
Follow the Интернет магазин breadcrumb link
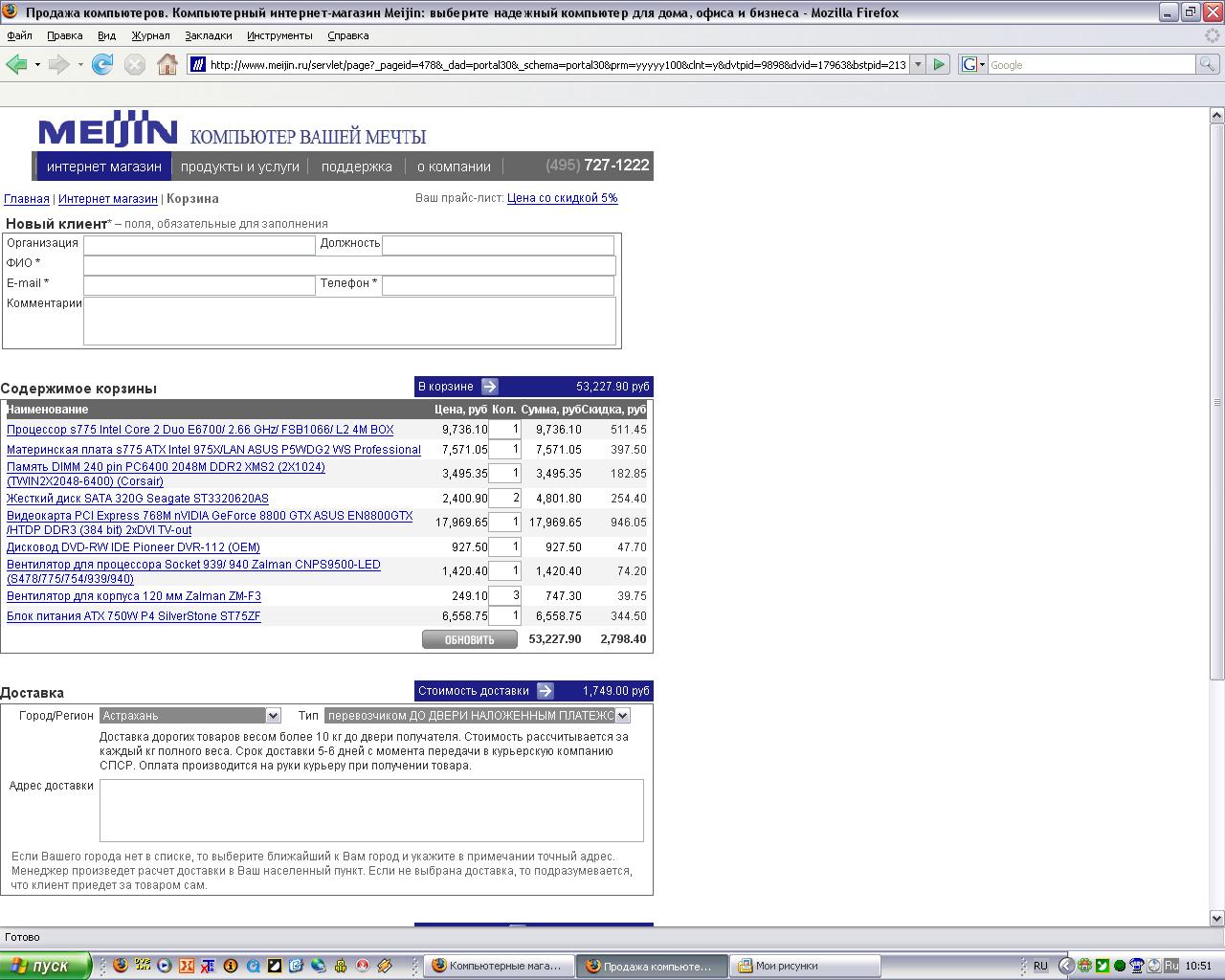(x=107, y=199)
